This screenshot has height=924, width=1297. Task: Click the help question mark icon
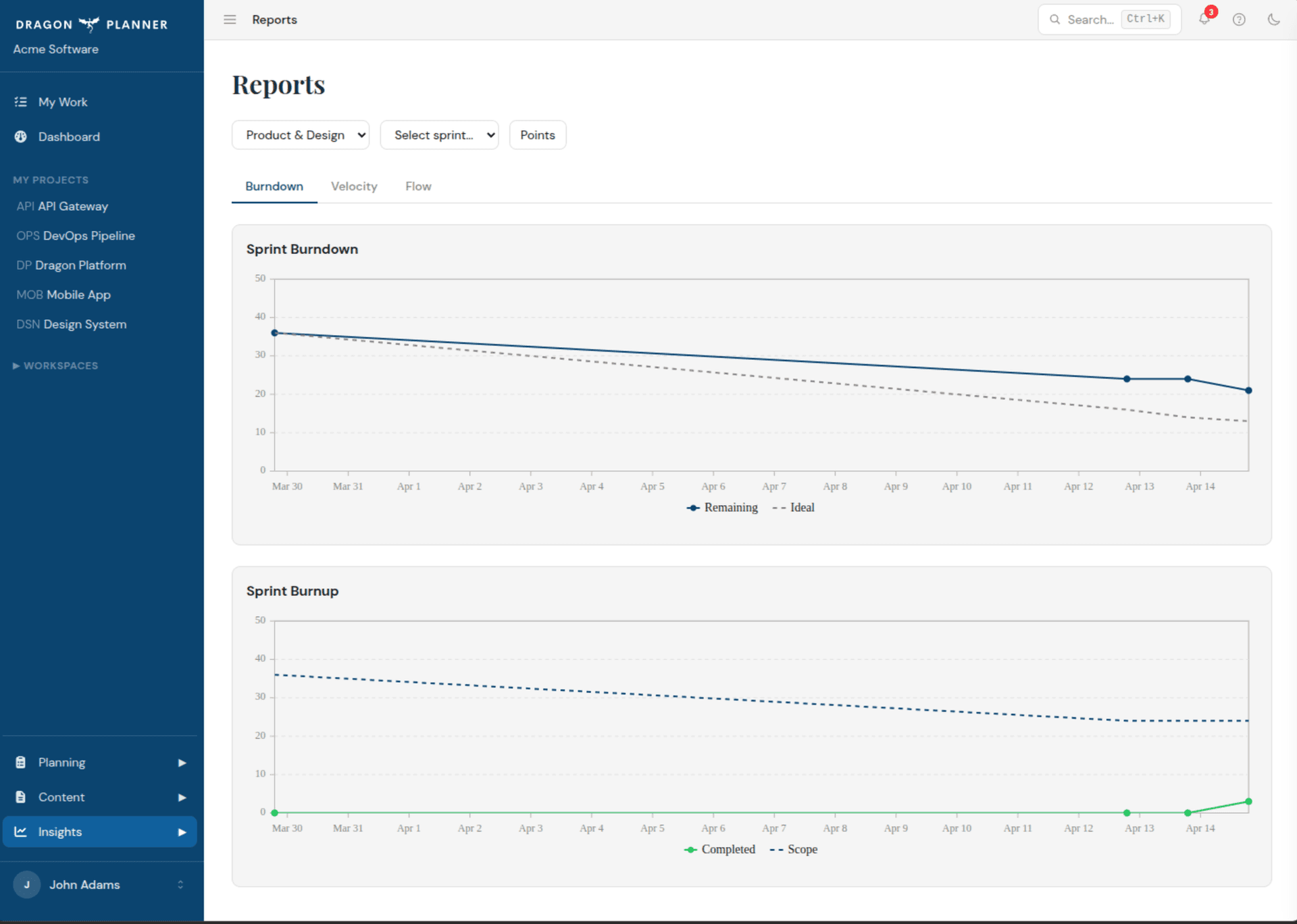coord(1239,20)
